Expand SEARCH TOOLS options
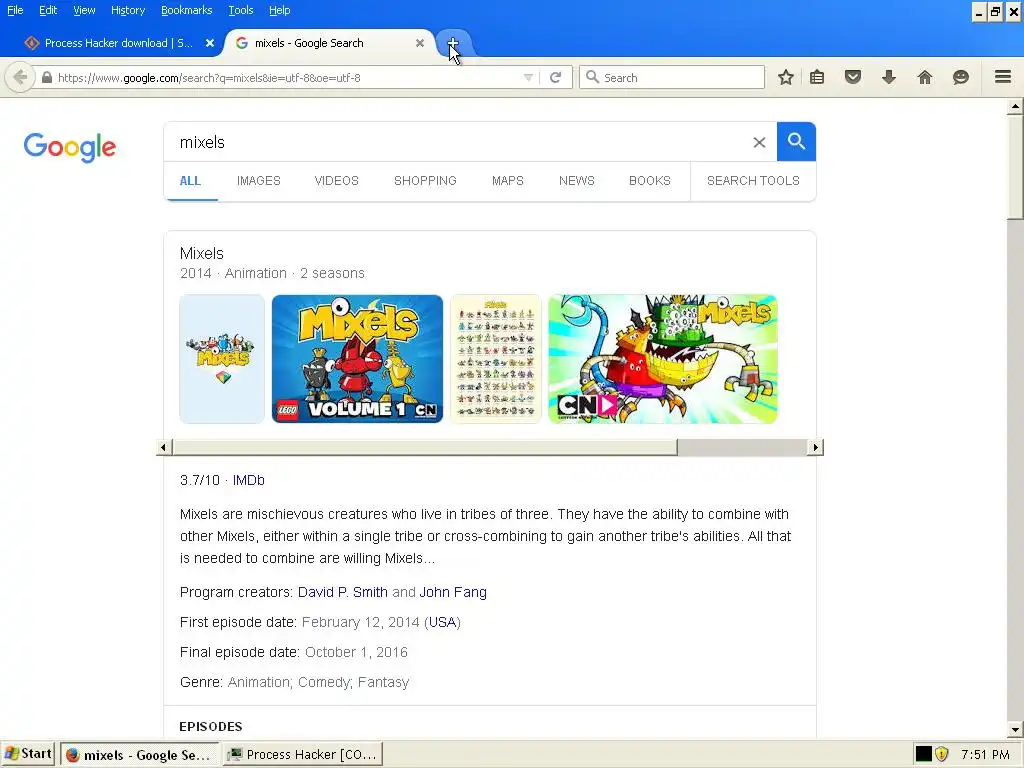The width and height of the screenshot is (1024, 768). (x=753, y=181)
